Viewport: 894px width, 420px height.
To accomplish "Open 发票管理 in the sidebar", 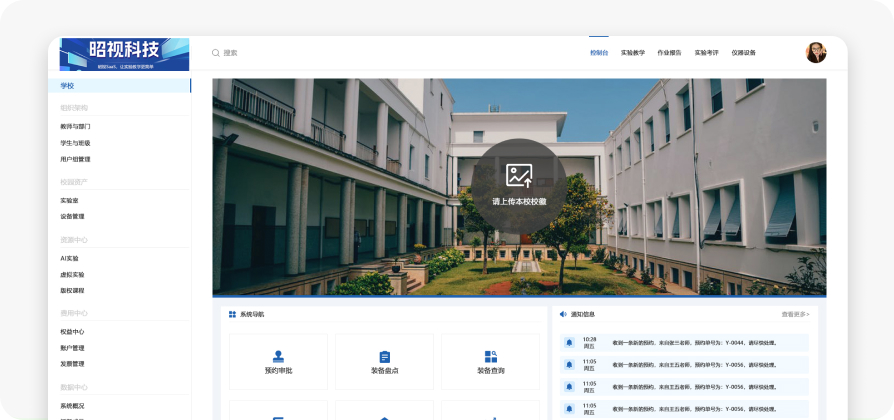I will tap(72, 364).
